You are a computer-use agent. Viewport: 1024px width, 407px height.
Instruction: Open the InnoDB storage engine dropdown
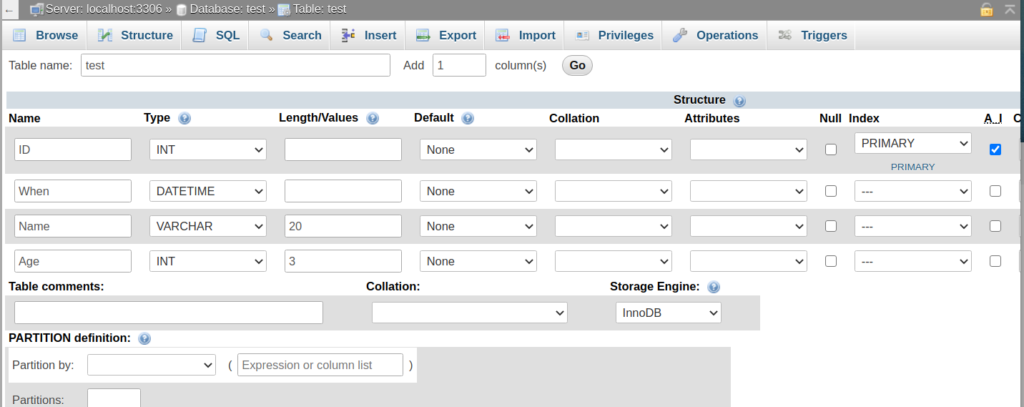click(668, 313)
